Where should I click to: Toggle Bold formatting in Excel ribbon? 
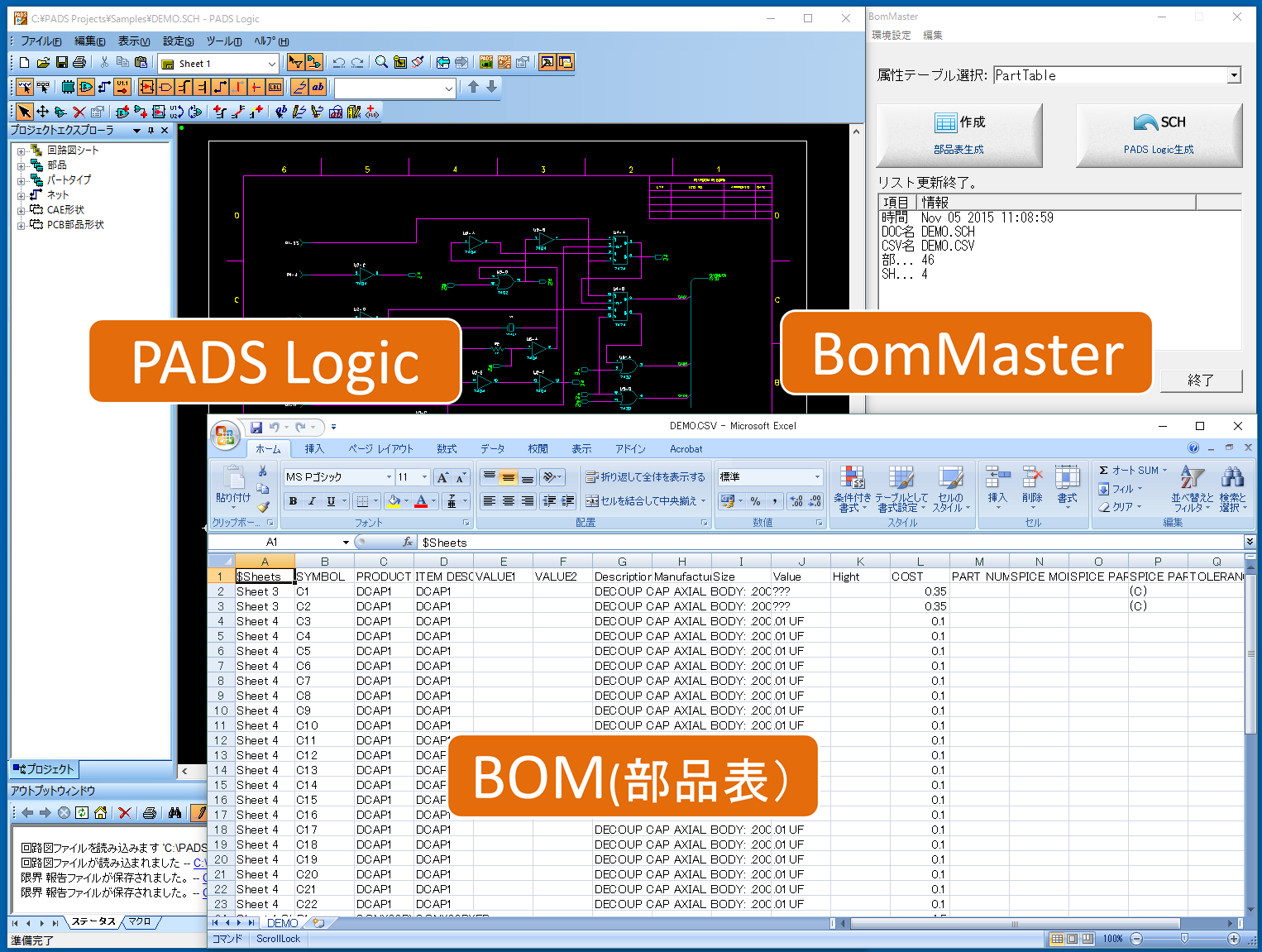tap(293, 501)
